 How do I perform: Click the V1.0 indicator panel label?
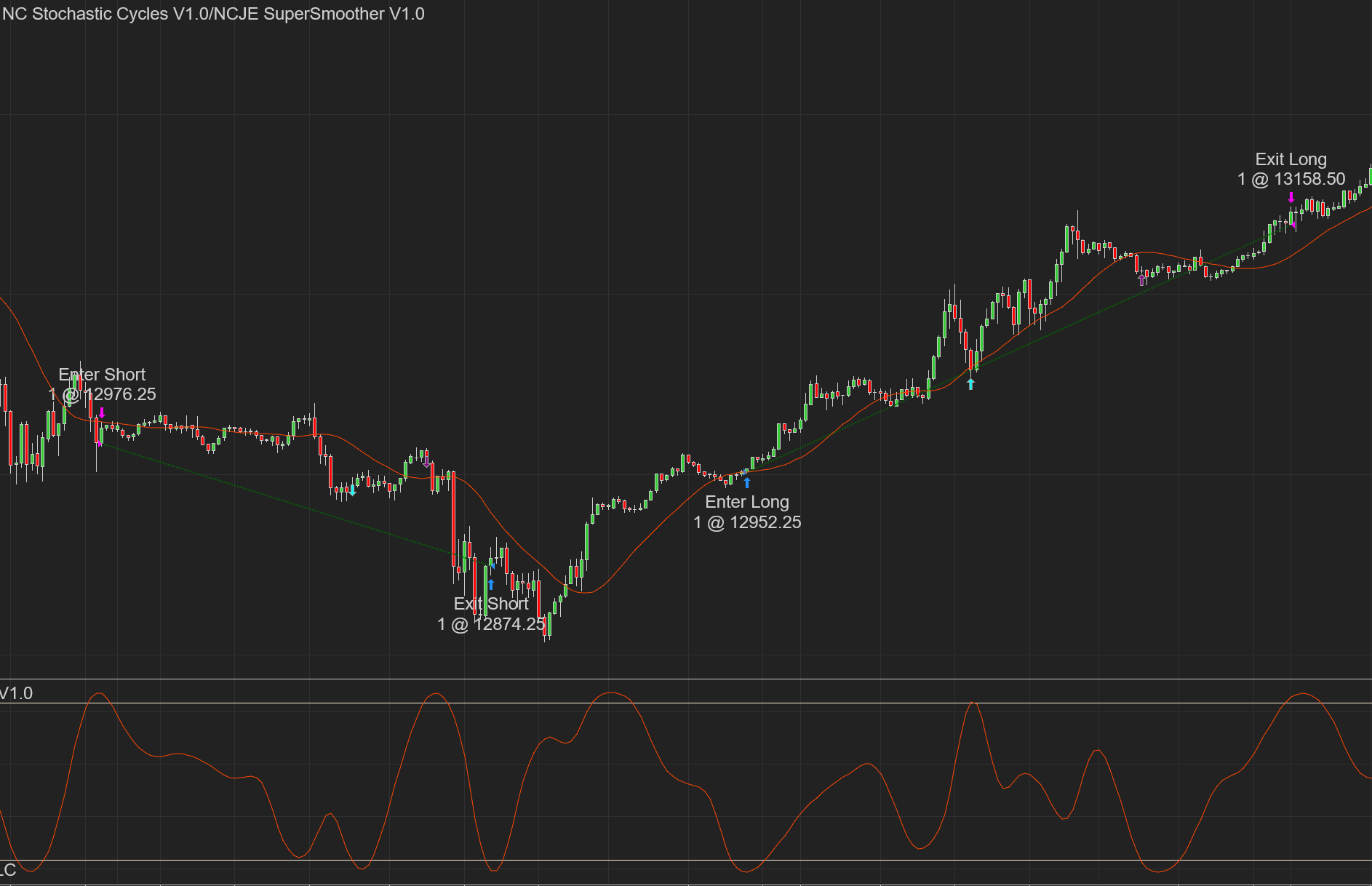click(17, 693)
